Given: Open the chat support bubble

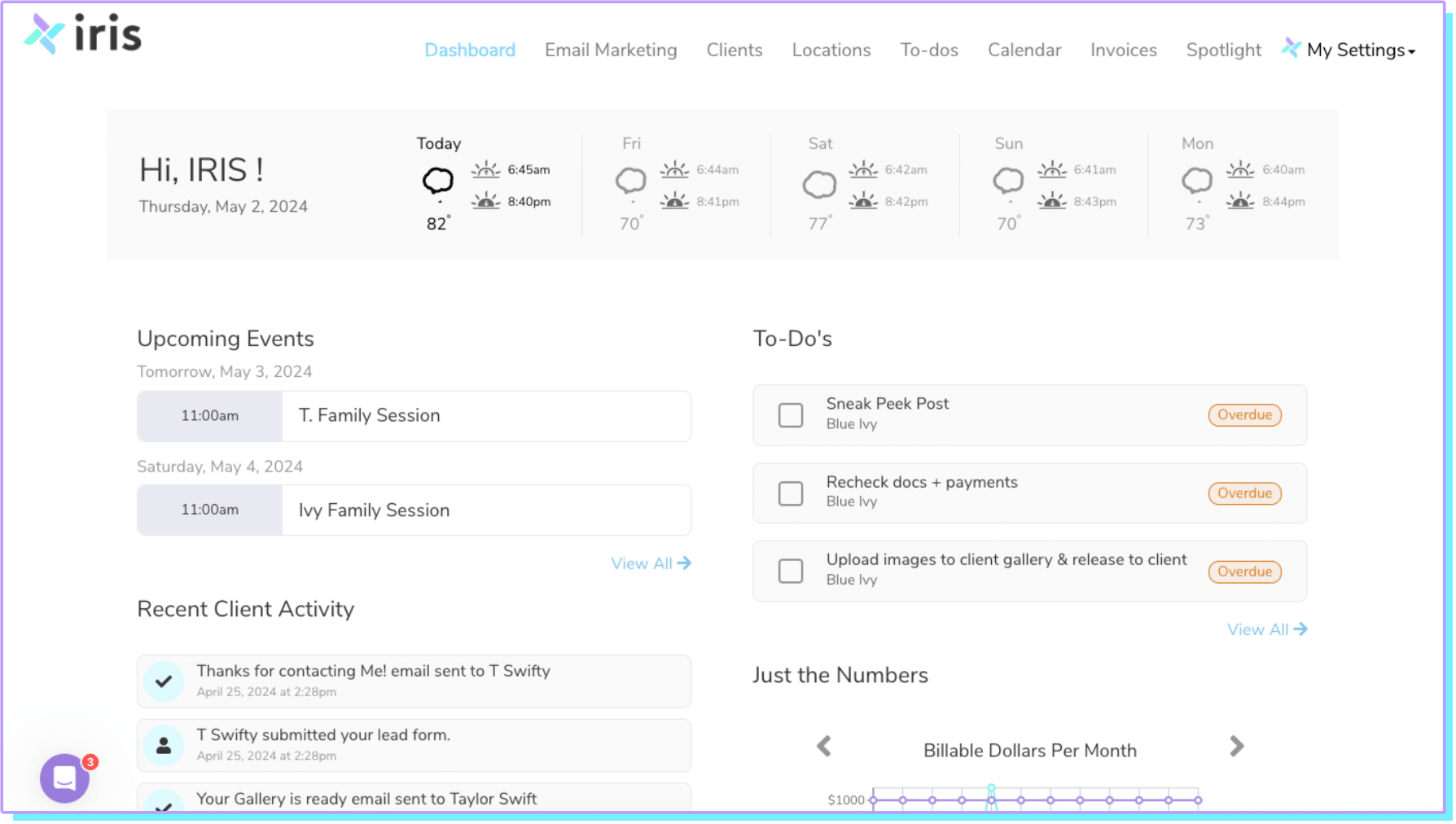Looking at the screenshot, I should (64, 778).
